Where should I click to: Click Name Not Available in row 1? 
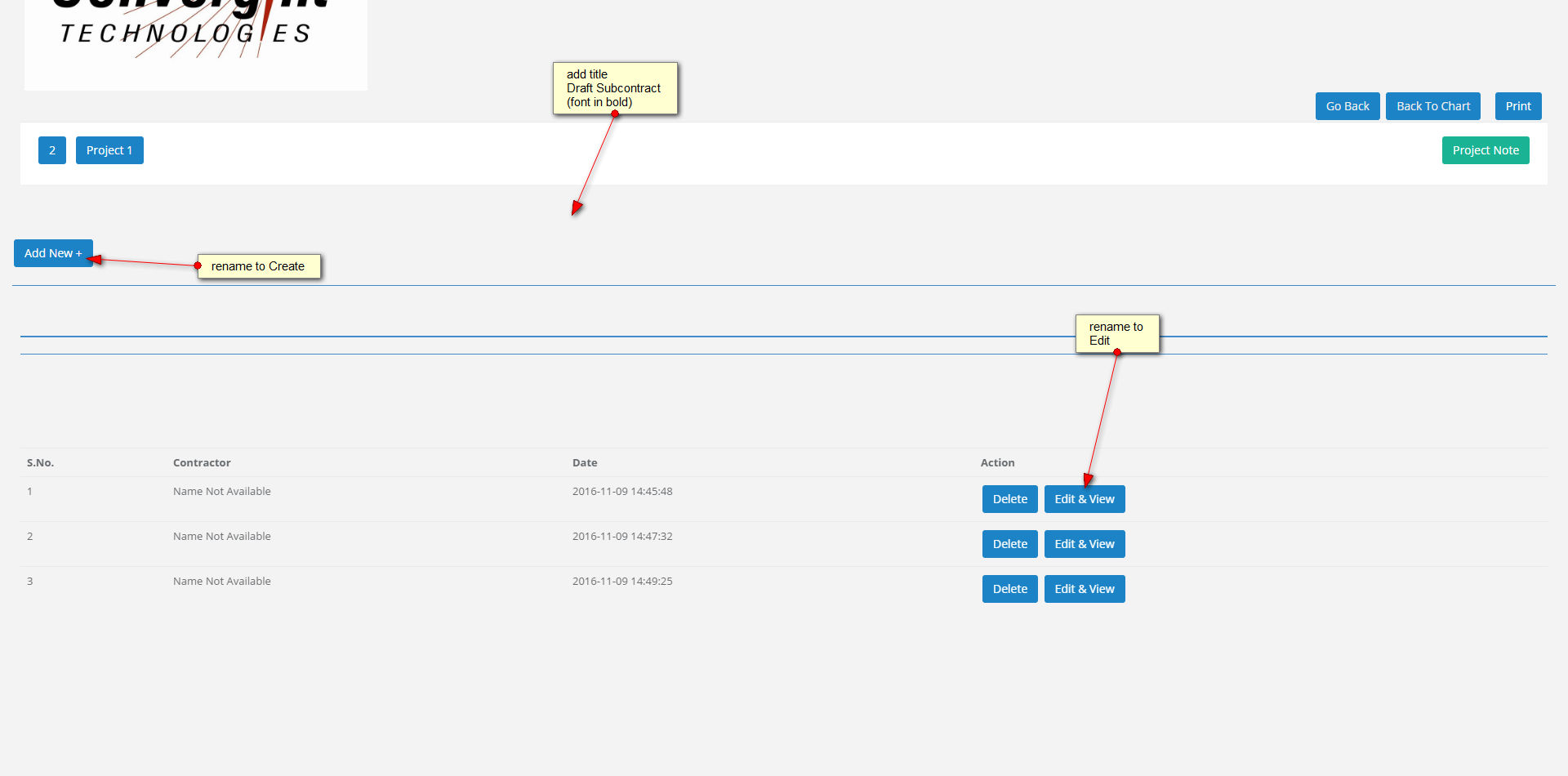coord(222,492)
